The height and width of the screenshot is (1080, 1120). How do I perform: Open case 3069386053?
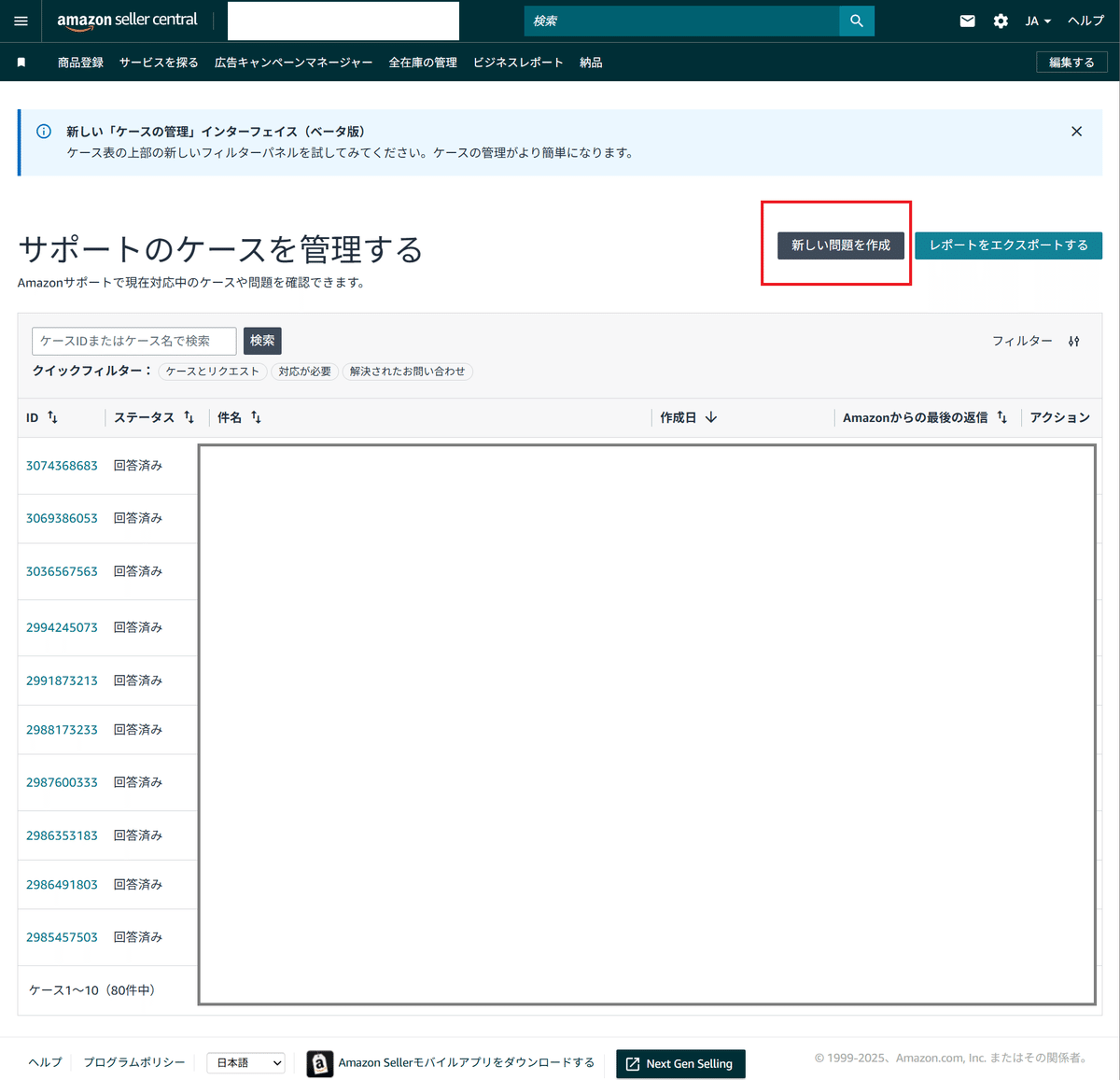click(x=62, y=518)
